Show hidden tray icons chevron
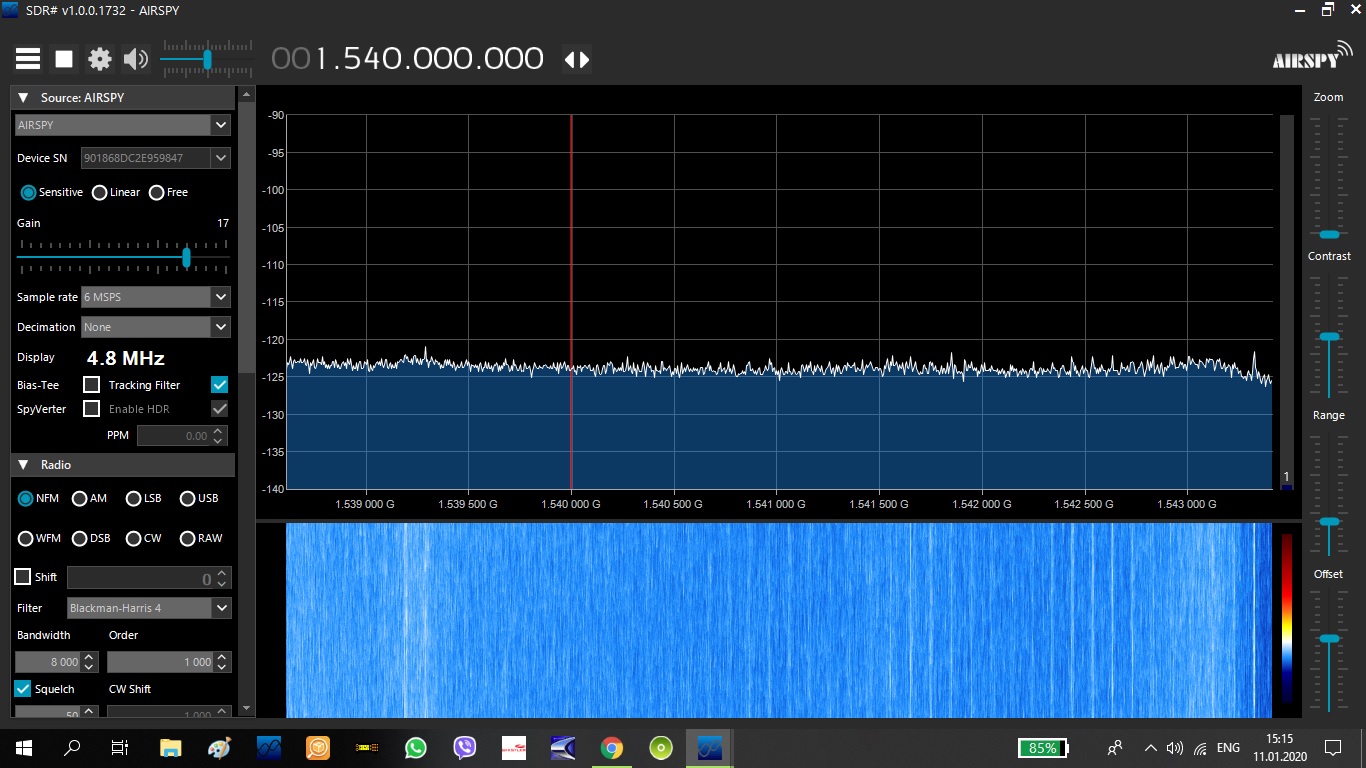Viewport: 1366px width, 768px height. (x=1150, y=748)
